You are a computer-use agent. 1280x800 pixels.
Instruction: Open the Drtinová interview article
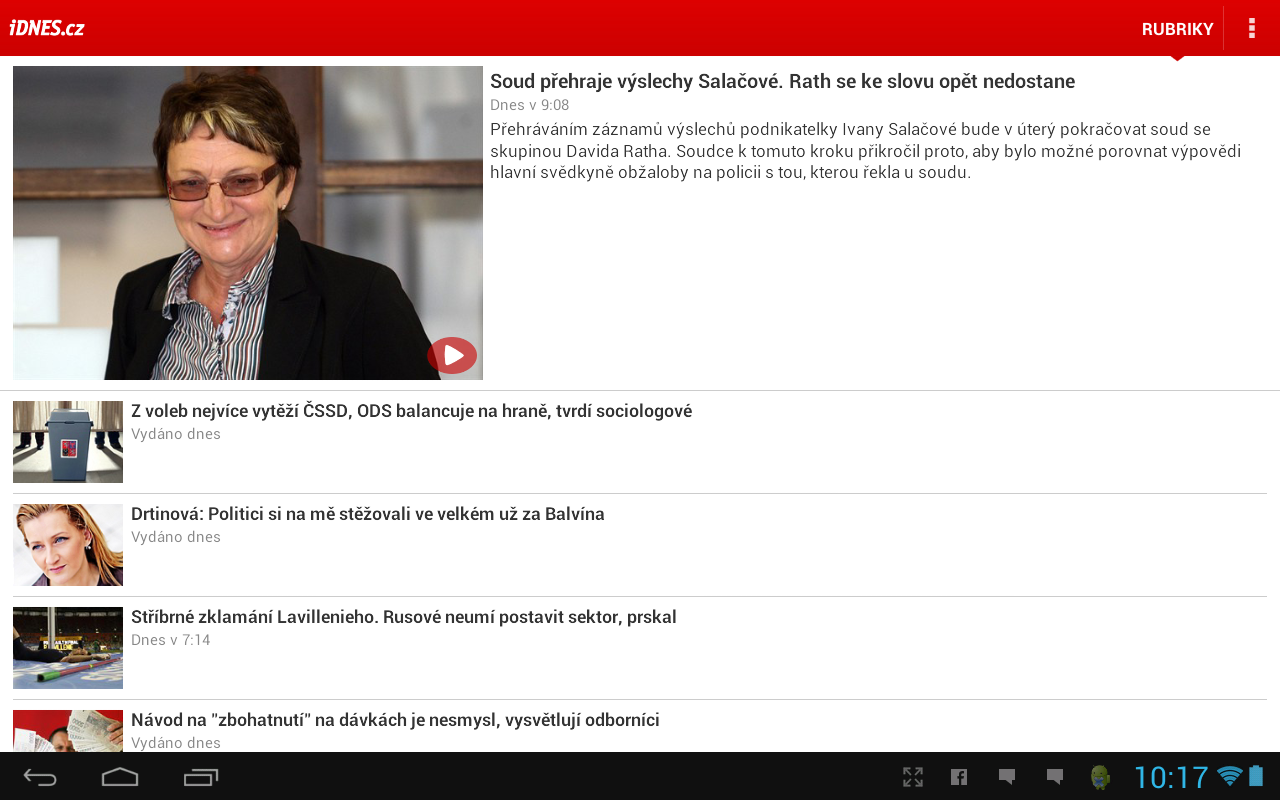[x=367, y=513]
